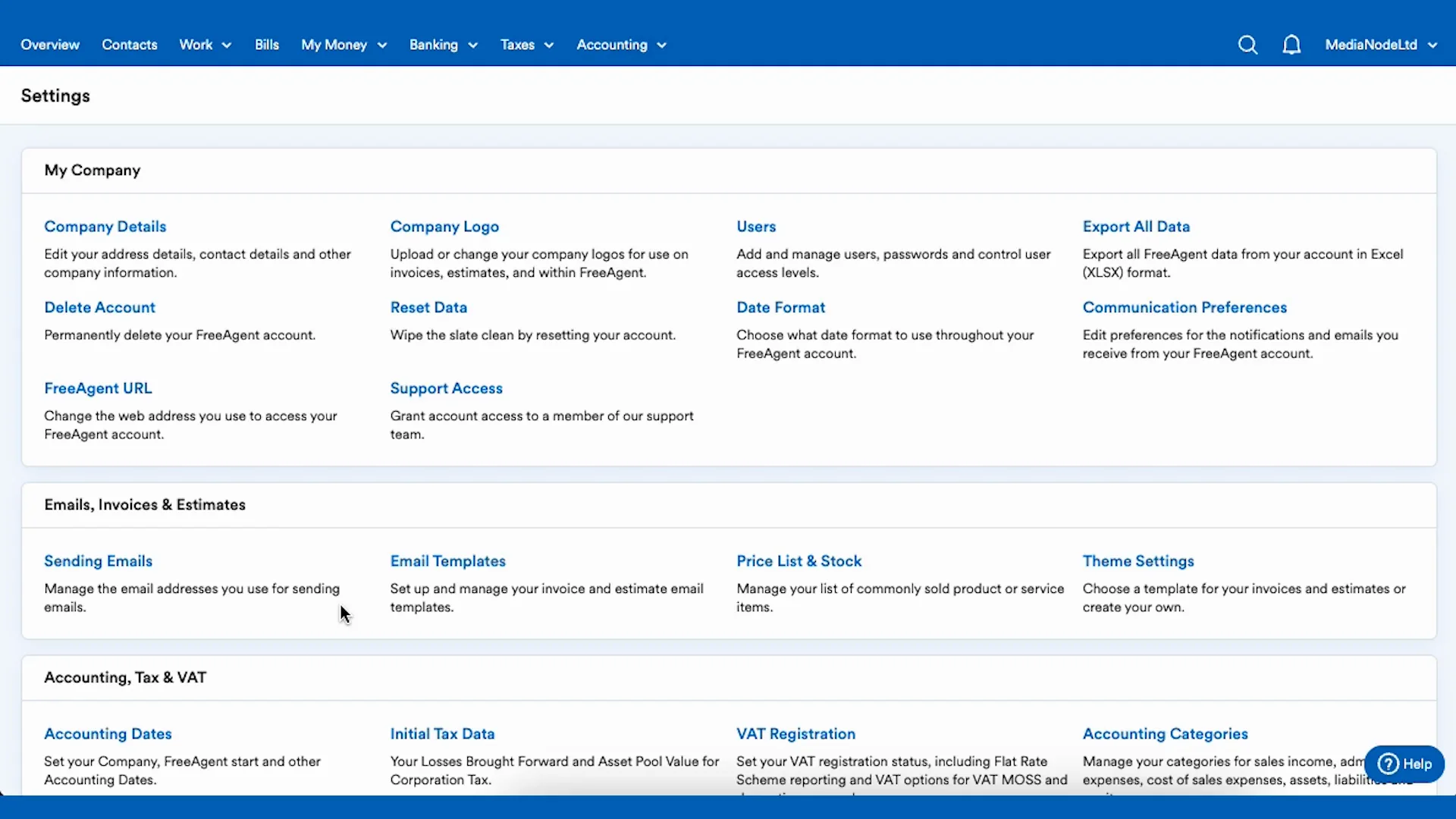Viewport: 1456px width, 819px height.
Task: Open the MediaNodeLtd account menu
Action: [x=1380, y=45]
